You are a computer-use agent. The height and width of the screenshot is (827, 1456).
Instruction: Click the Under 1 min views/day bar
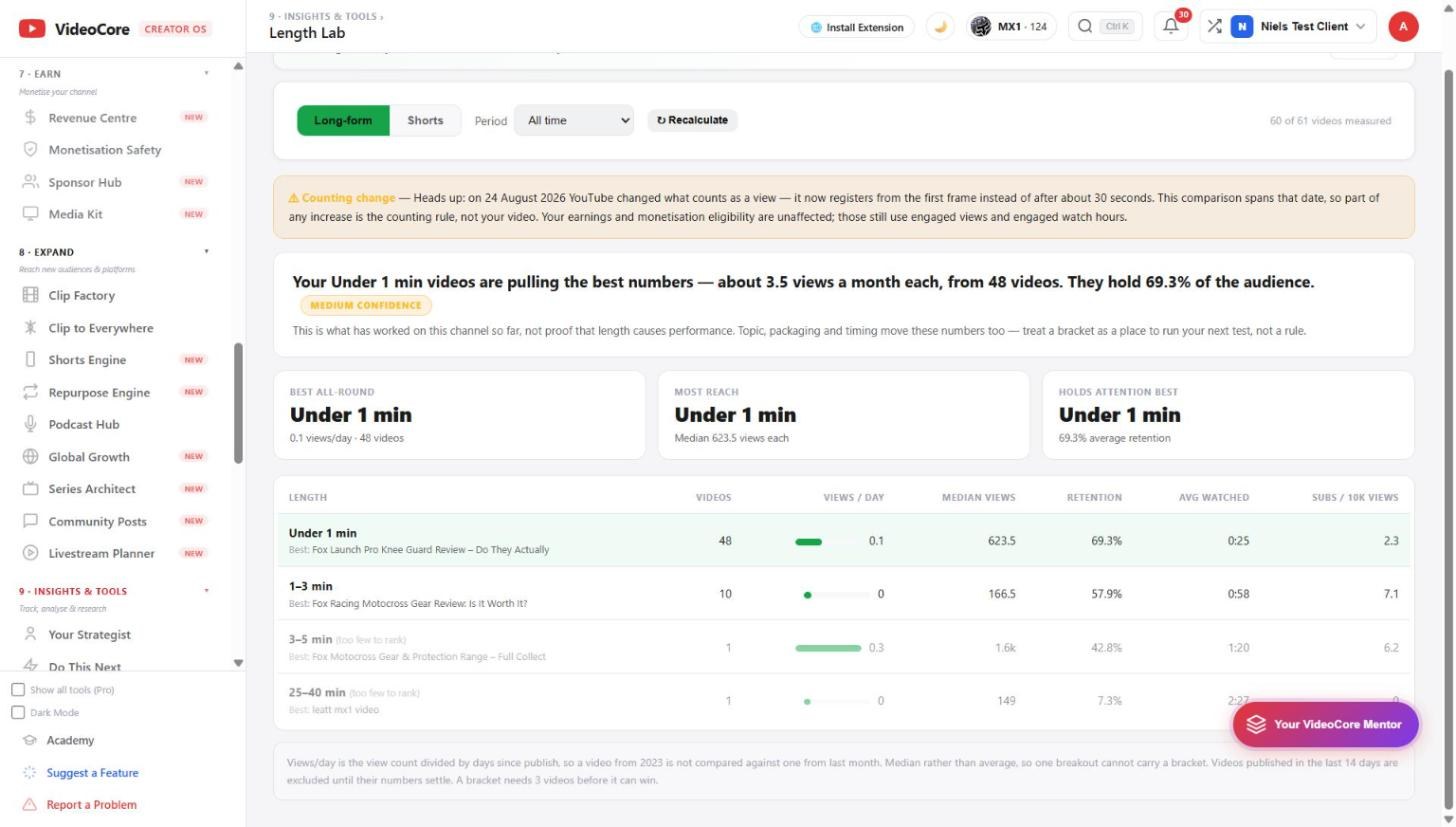tap(808, 541)
